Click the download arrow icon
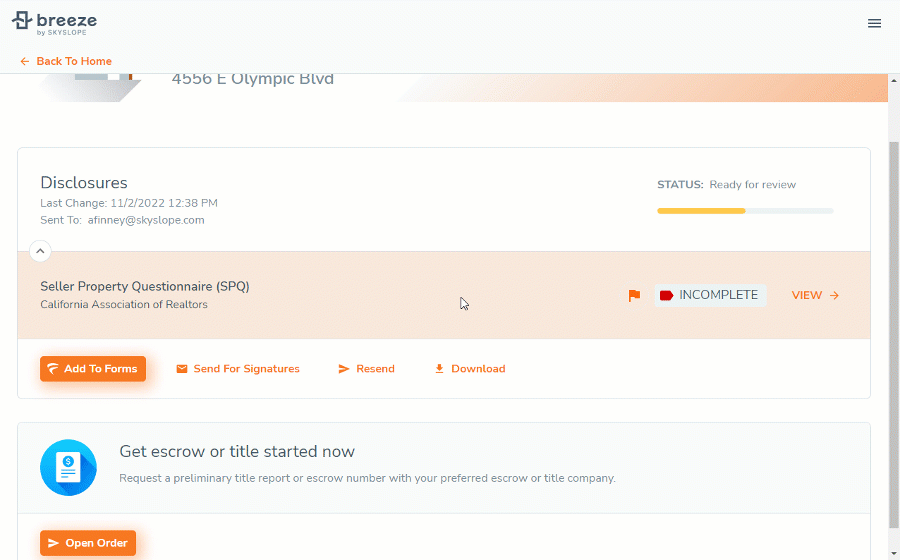 (439, 369)
